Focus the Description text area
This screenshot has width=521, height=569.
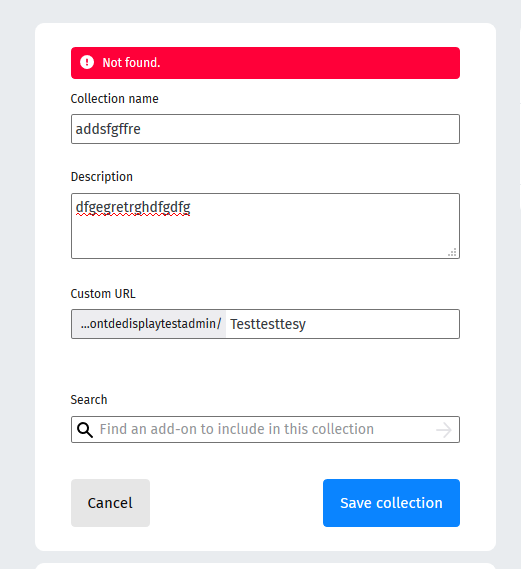coord(265,226)
